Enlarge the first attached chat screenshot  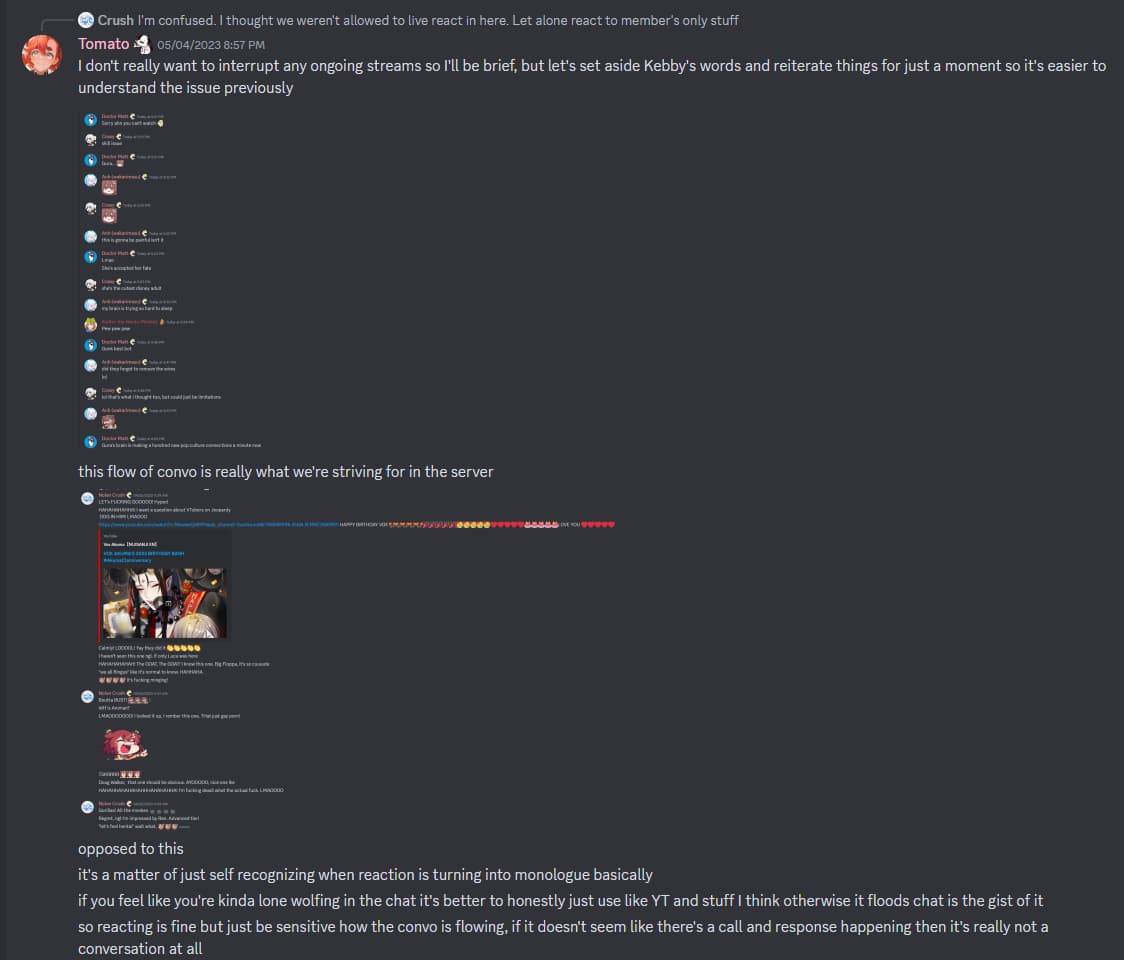tap(172, 280)
